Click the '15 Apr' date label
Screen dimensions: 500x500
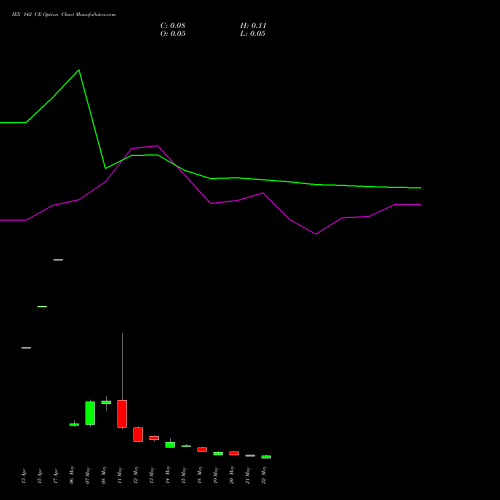point(40,476)
